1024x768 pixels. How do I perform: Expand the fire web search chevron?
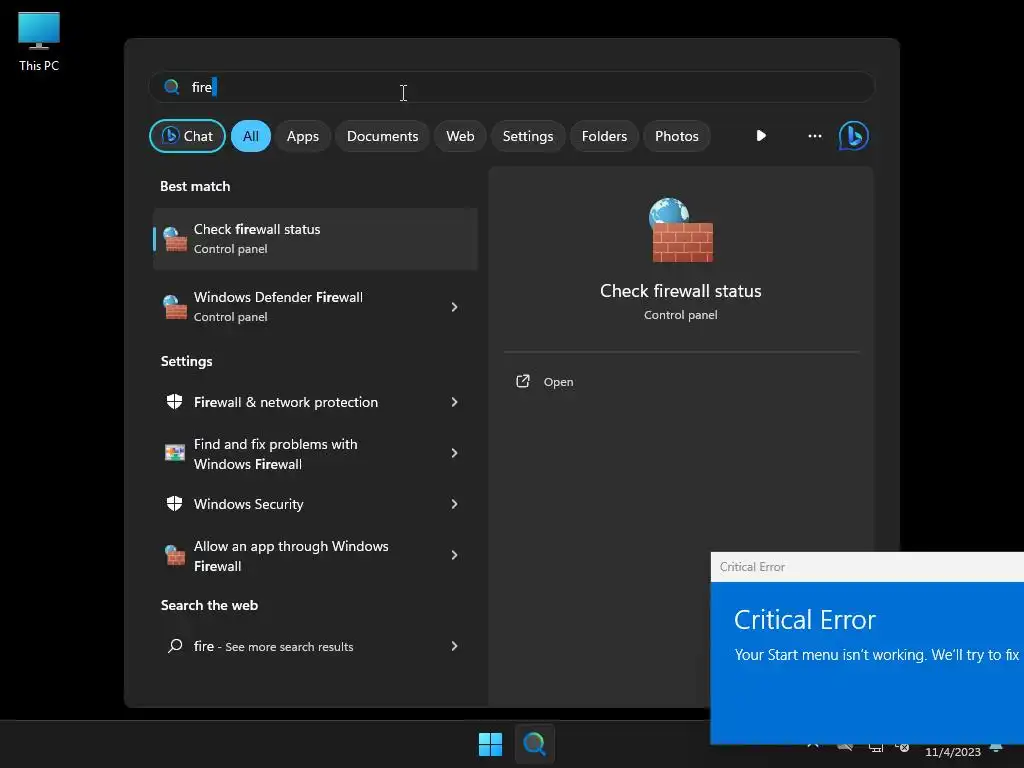pos(455,647)
